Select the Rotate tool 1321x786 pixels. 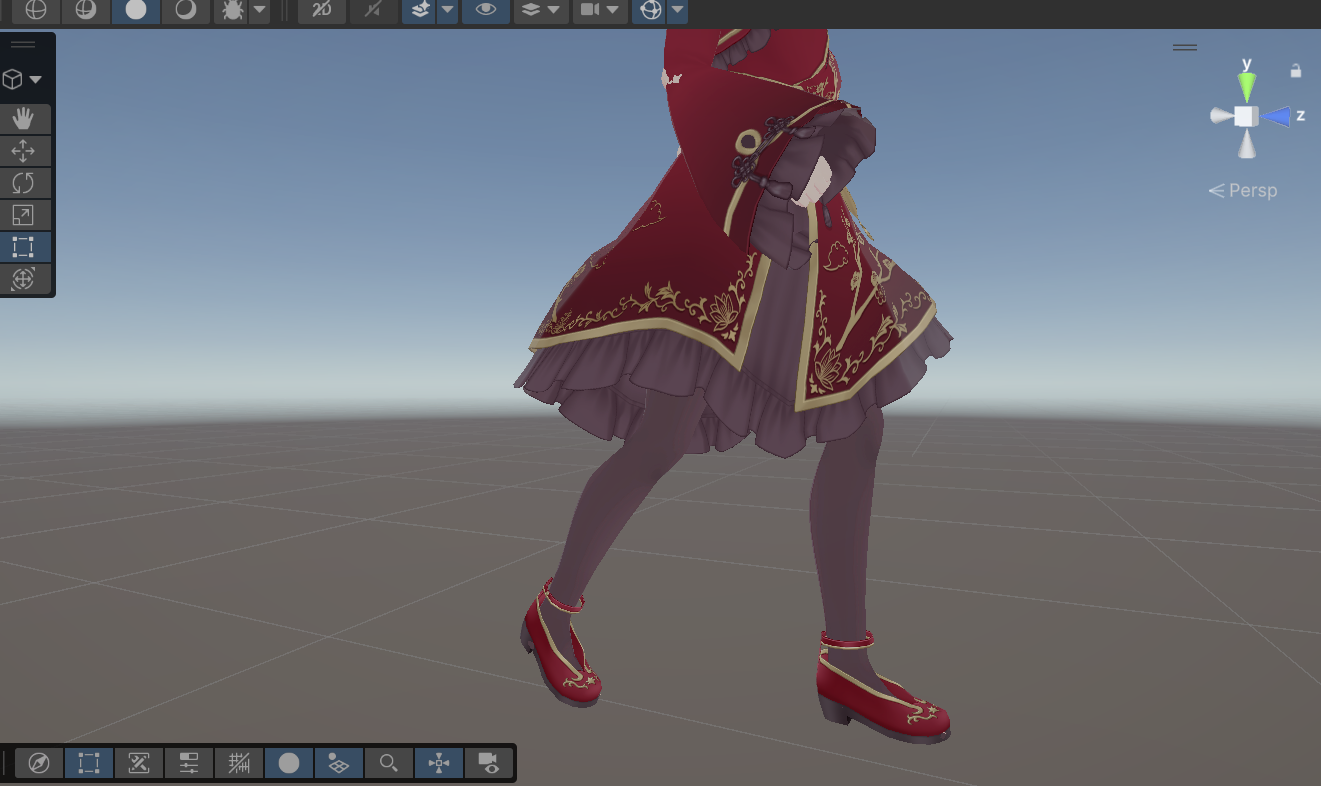(x=24, y=183)
